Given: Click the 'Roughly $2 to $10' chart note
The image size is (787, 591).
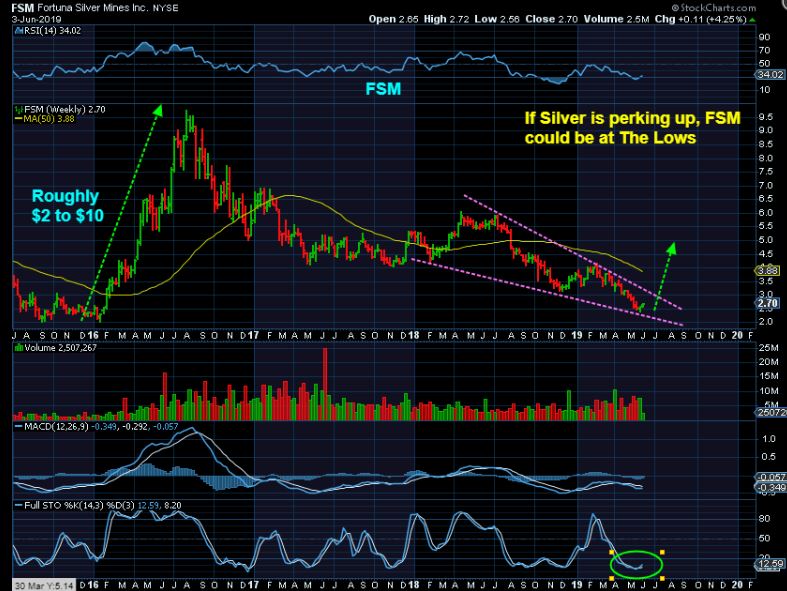Looking at the screenshot, I should (x=67, y=206).
